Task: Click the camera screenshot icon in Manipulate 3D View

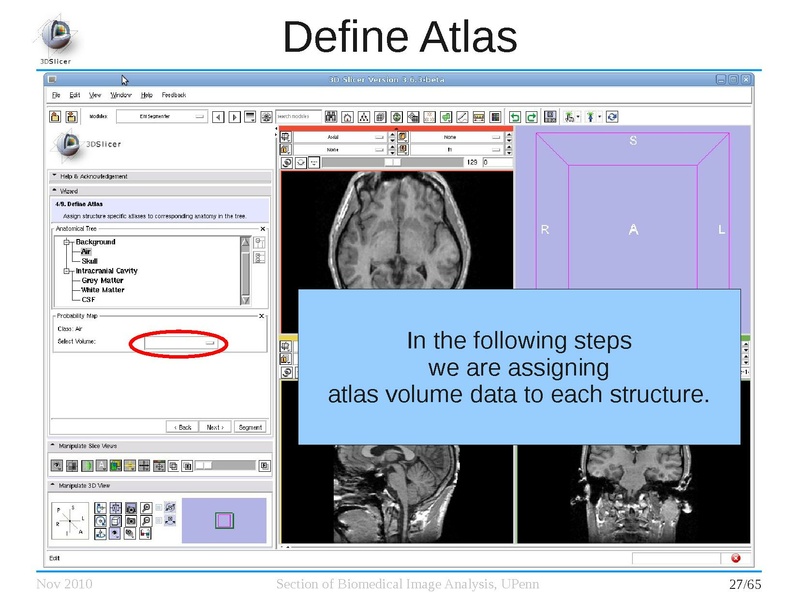Action: click(x=130, y=519)
